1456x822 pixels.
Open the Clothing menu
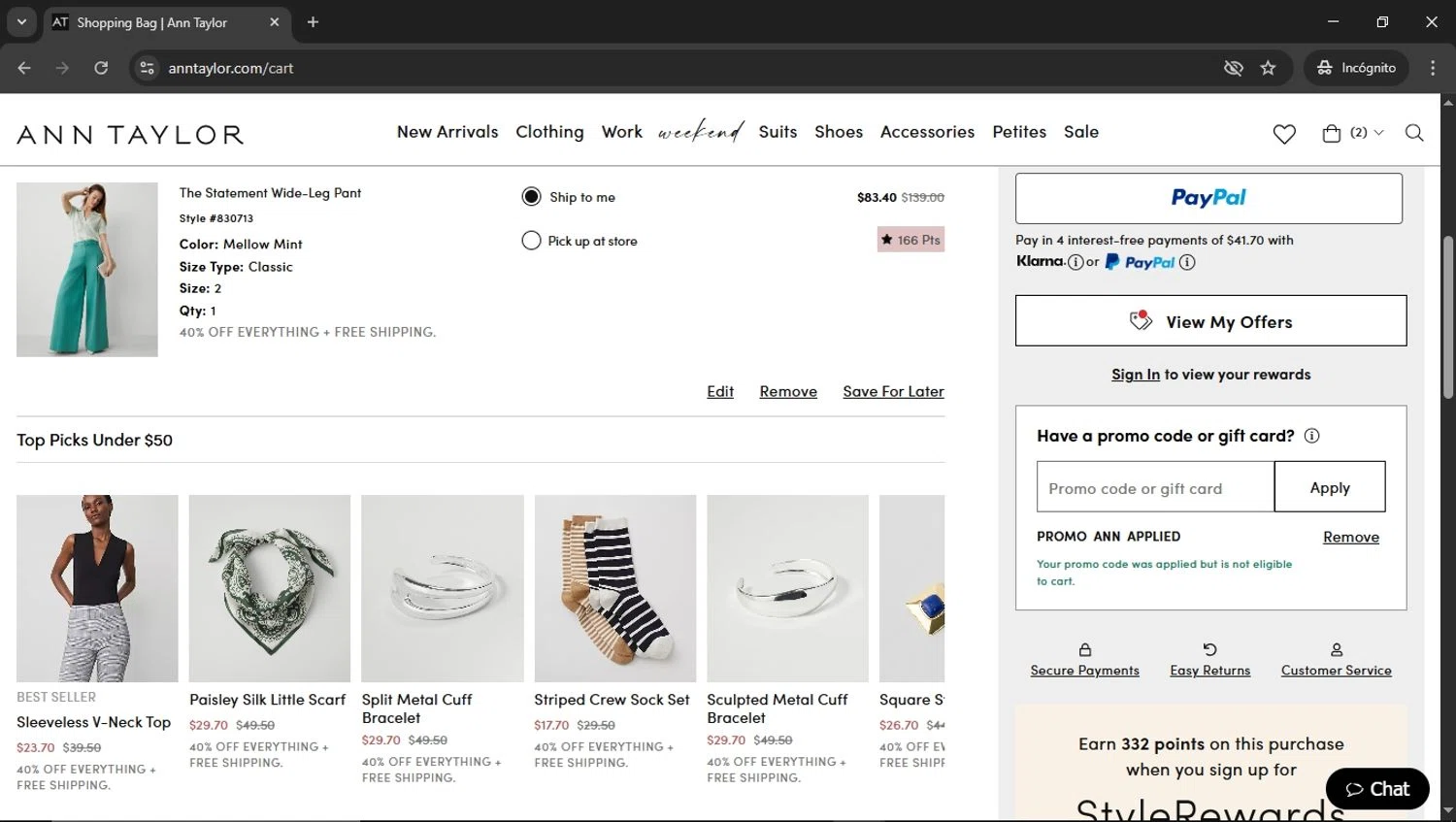point(550,132)
